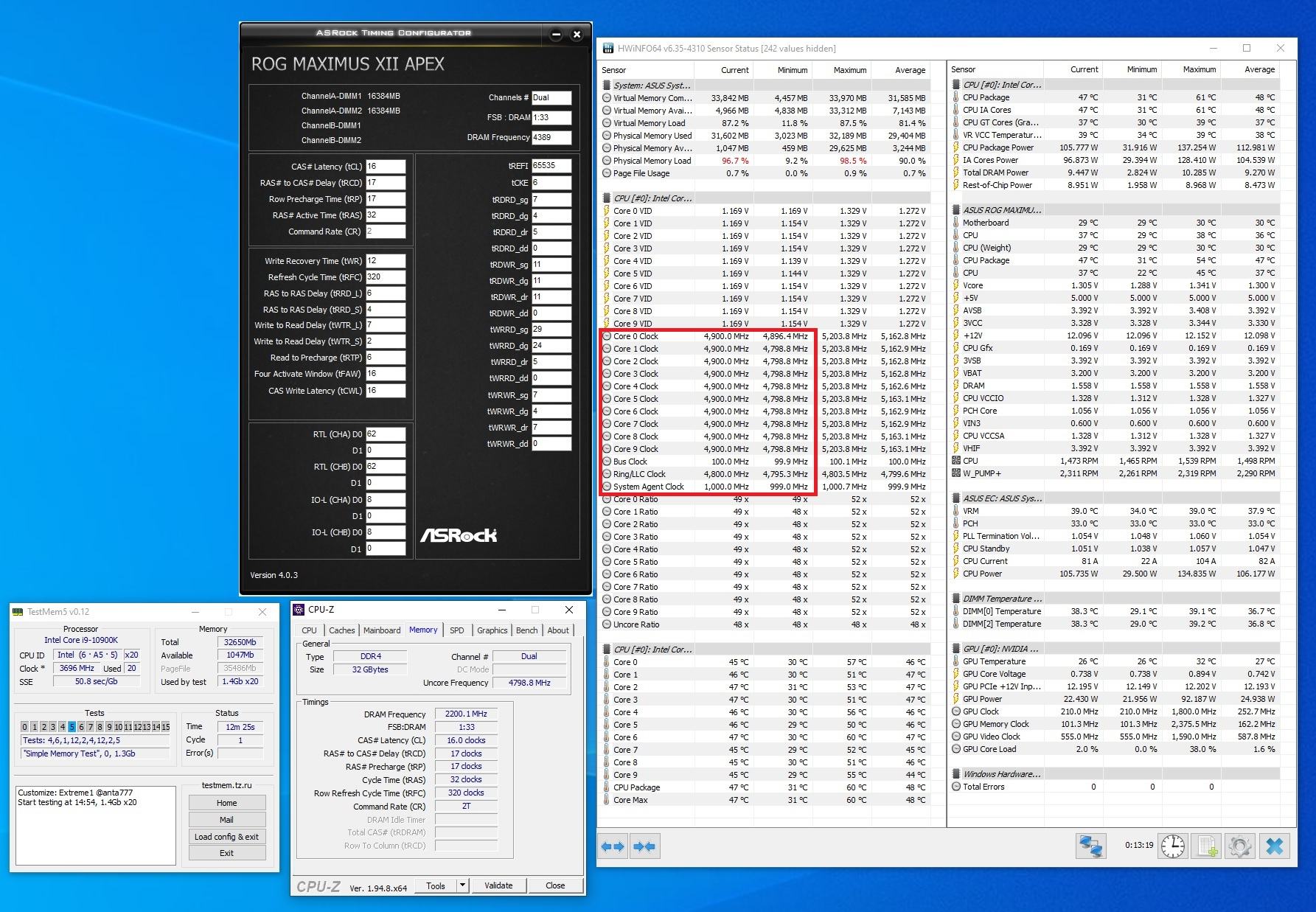1316x912 pixels.
Task: Click the left panel Minimum column header
Action: click(x=793, y=70)
